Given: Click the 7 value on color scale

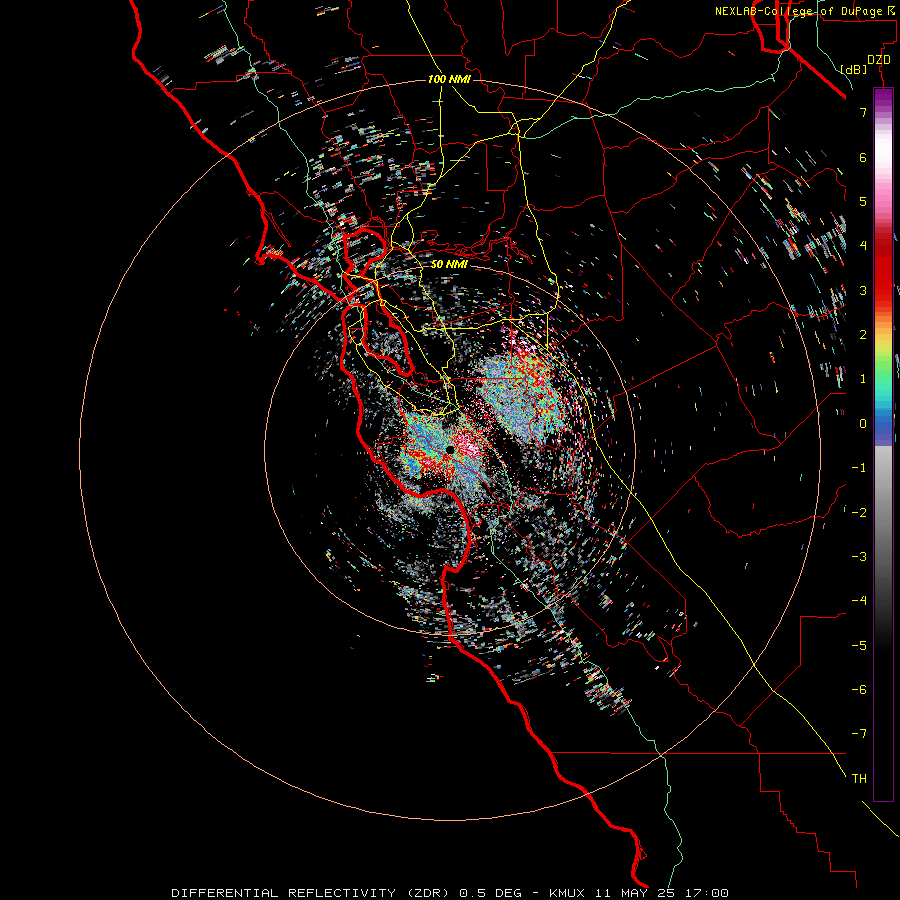Looking at the screenshot, I should pyautogui.click(x=863, y=112).
